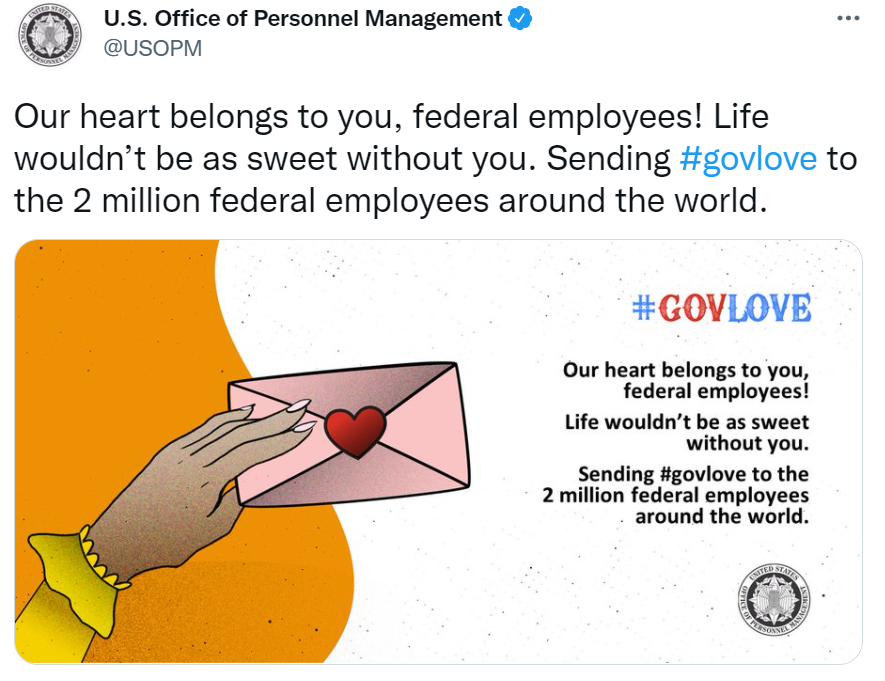Click the blue verified badge
This screenshot has height=681, width=885.
click(521, 19)
